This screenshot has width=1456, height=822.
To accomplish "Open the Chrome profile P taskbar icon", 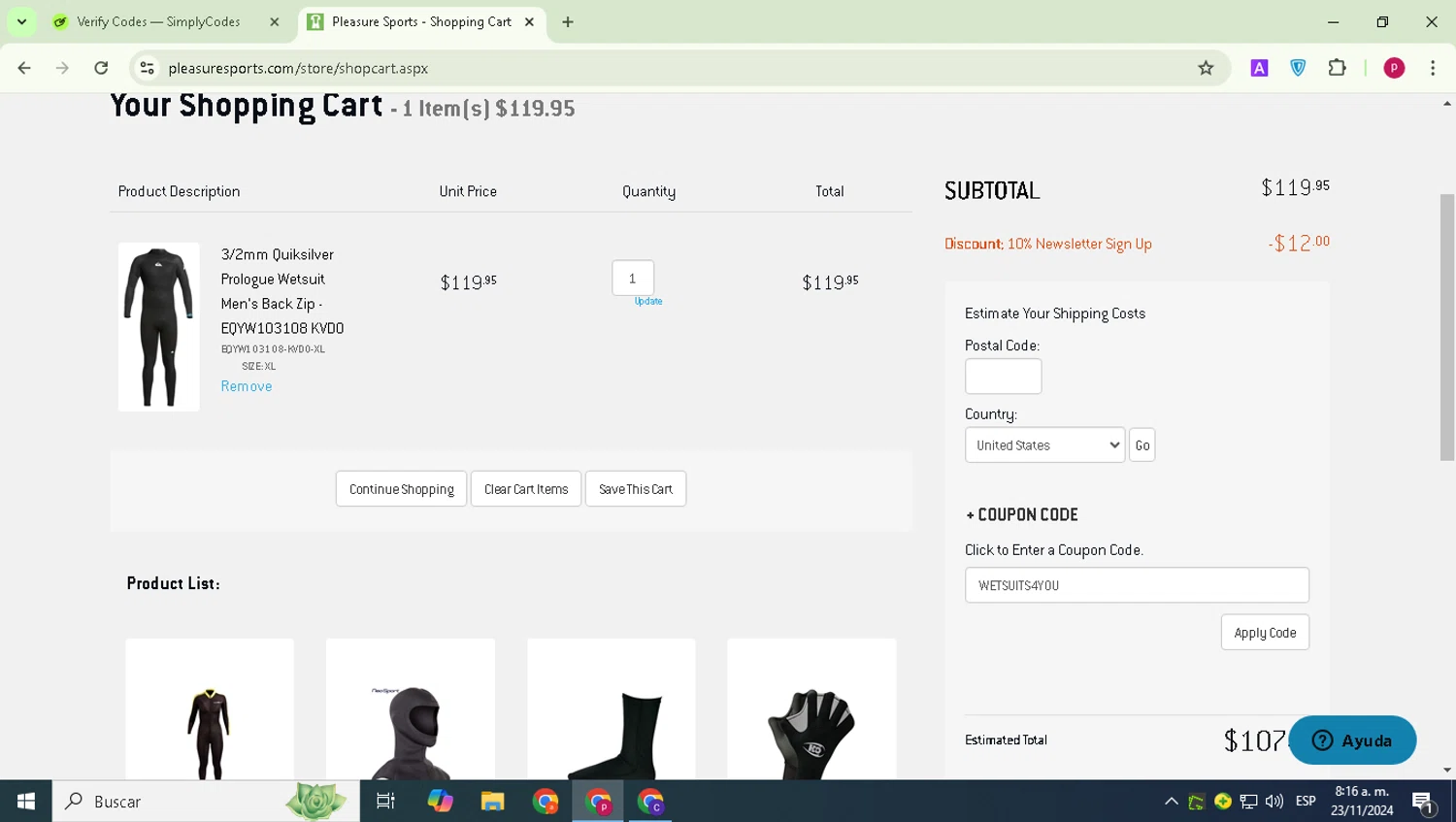I will coord(598,802).
